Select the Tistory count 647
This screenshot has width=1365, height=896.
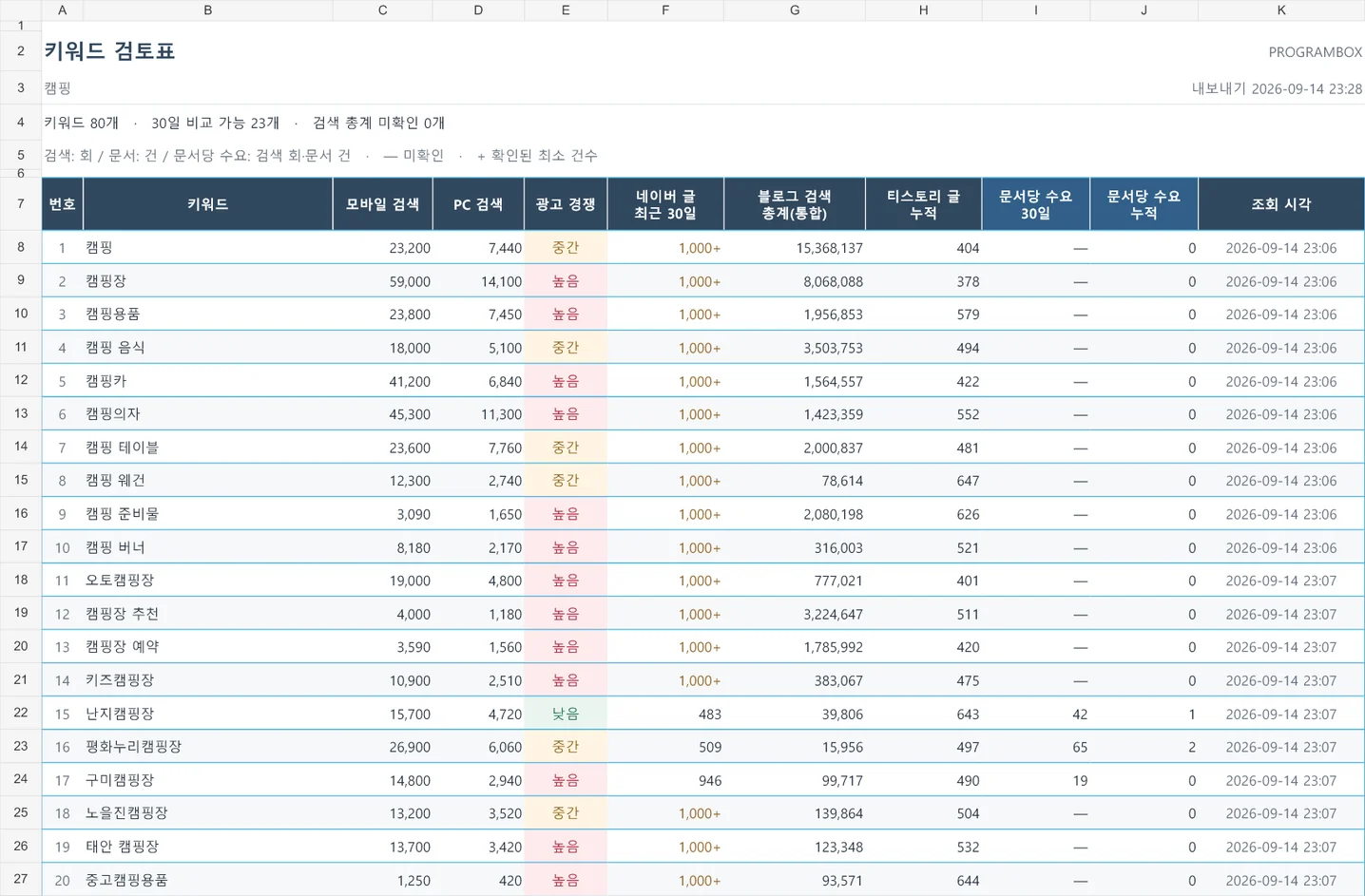click(x=968, y=482)
